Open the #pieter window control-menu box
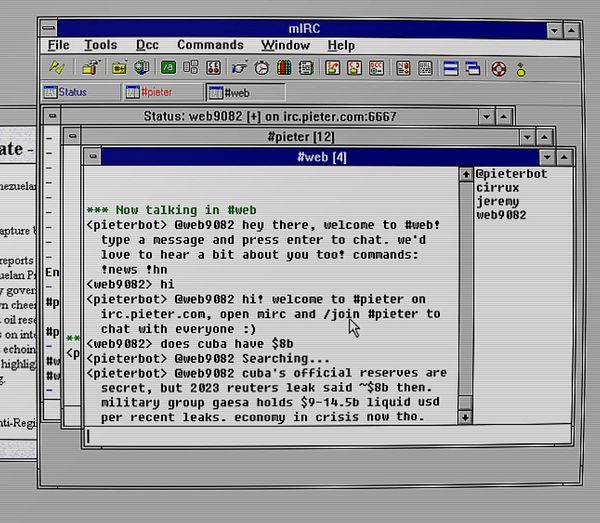 (73, 136)
